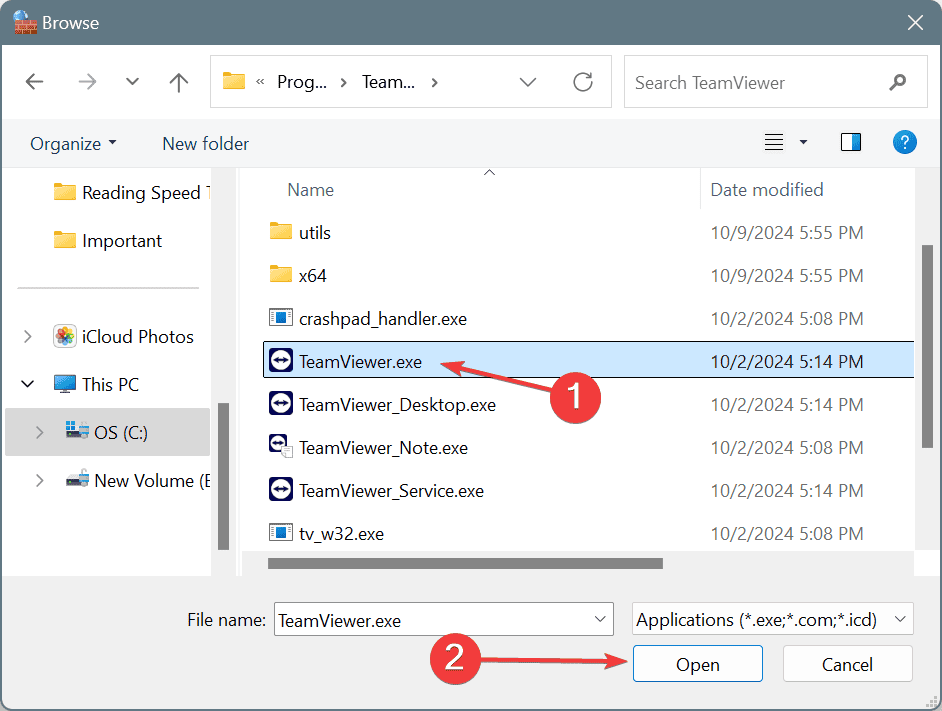Refresh the TeamViewer folder view
The height and width of the screenshot is (711, 942).
coord(583,82)
